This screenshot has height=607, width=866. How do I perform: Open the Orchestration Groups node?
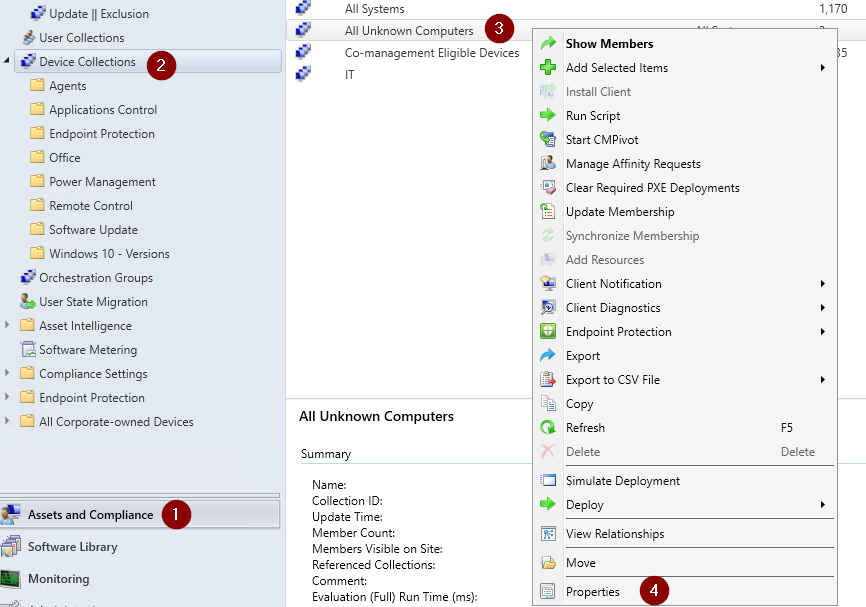(x=96, y=277)
